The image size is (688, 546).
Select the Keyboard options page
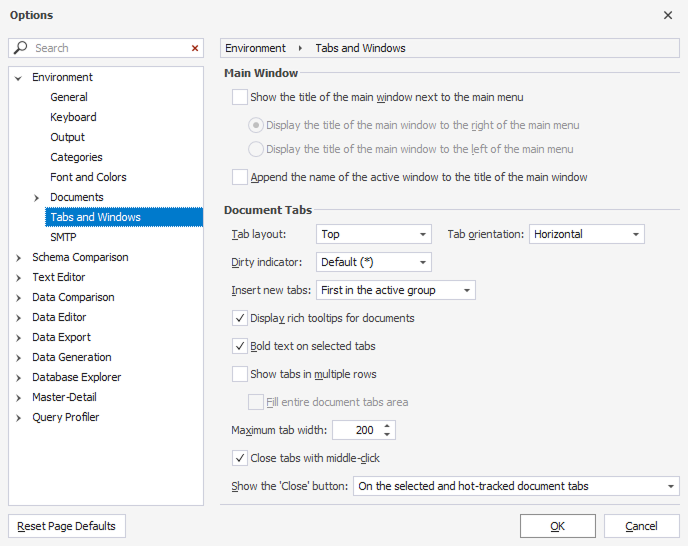tap(73, 117)
